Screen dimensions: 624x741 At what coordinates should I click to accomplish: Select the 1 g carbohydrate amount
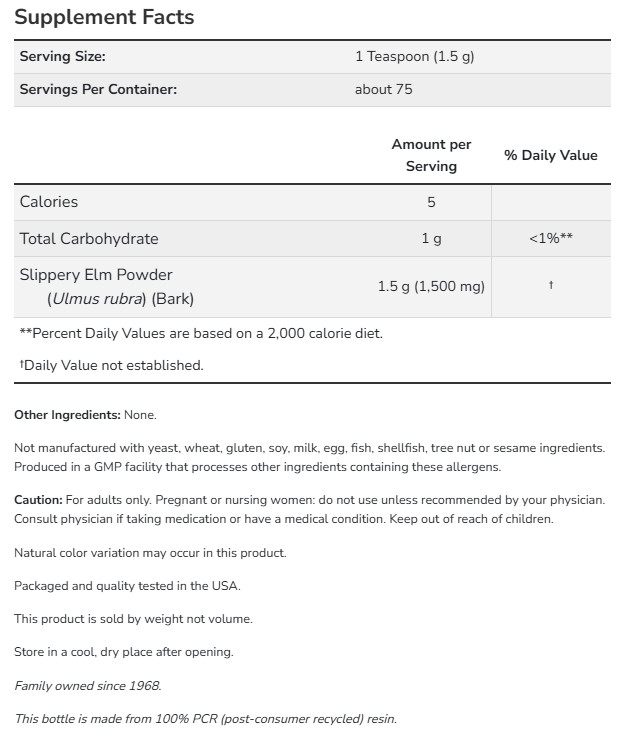point(431,239)
